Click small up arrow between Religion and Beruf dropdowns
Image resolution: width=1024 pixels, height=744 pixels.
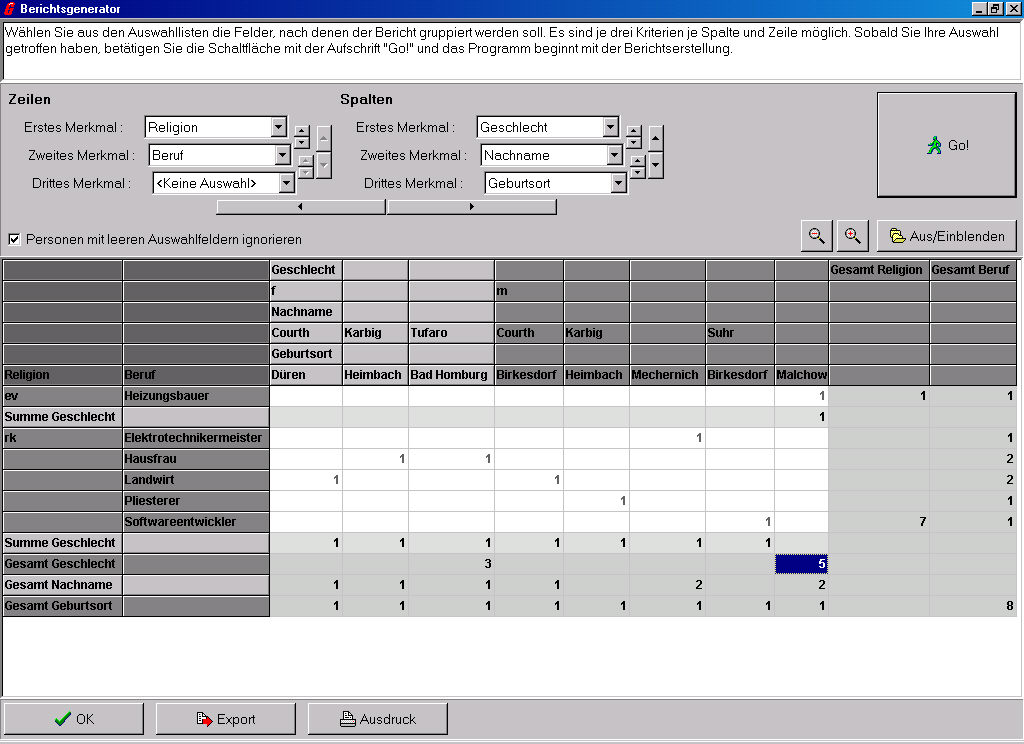pyautogui.click(x=302, y=131)
